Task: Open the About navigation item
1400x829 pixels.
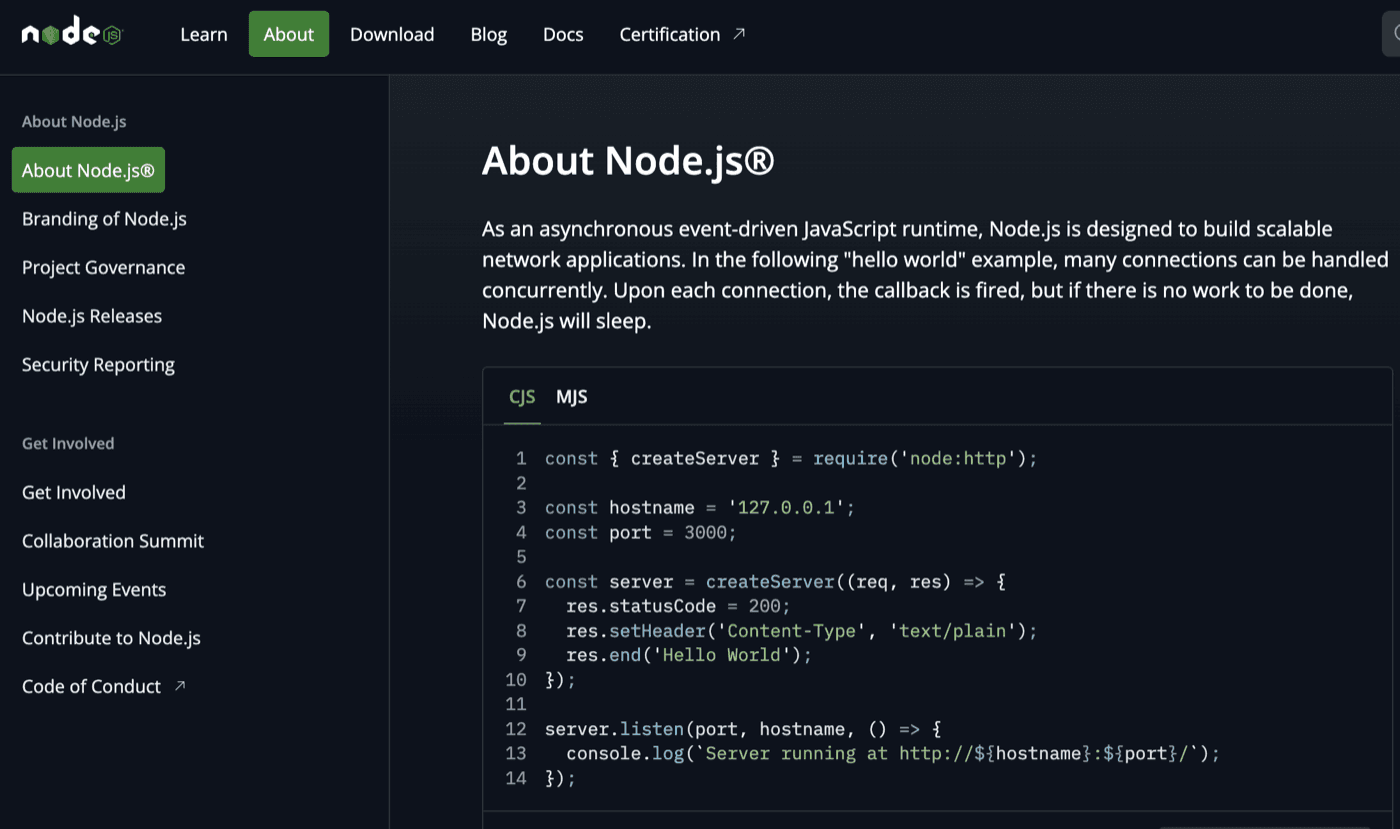Action: click(x=289, y=34)
